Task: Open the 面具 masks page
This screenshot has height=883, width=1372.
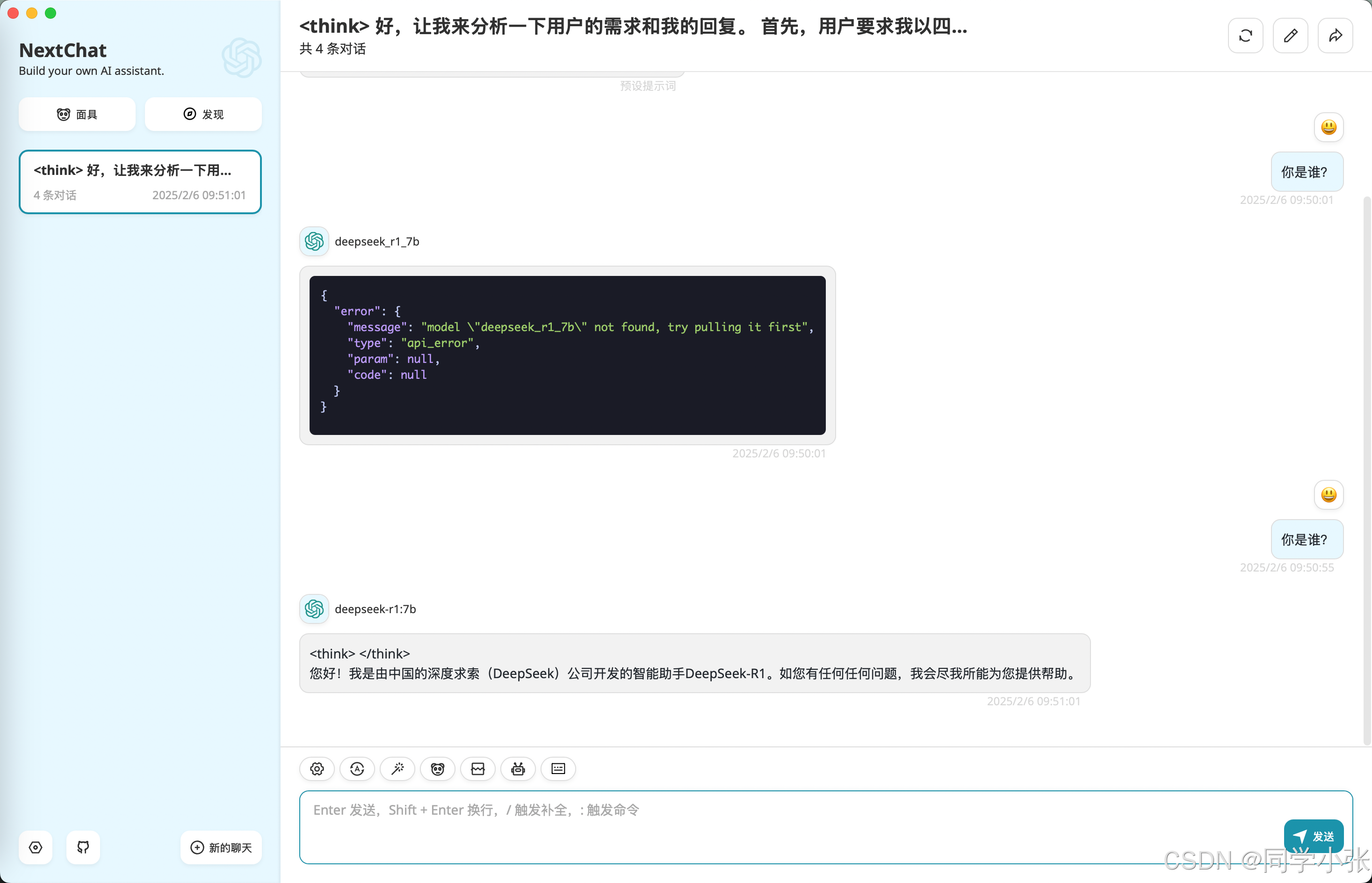Action: [78, 114]
